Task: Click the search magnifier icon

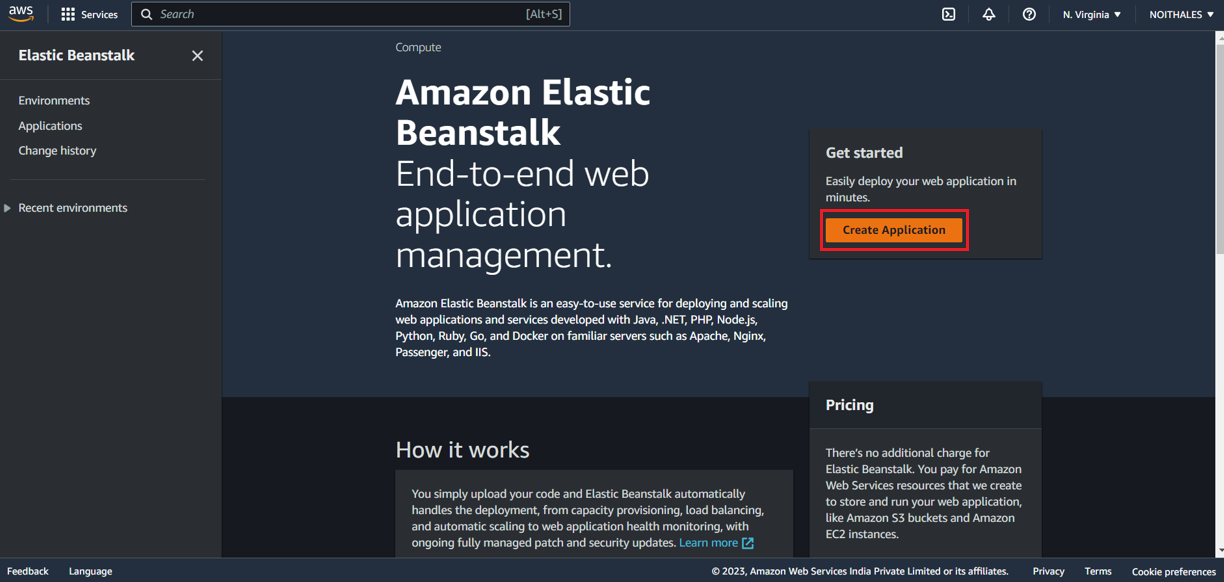Action: 146,14
